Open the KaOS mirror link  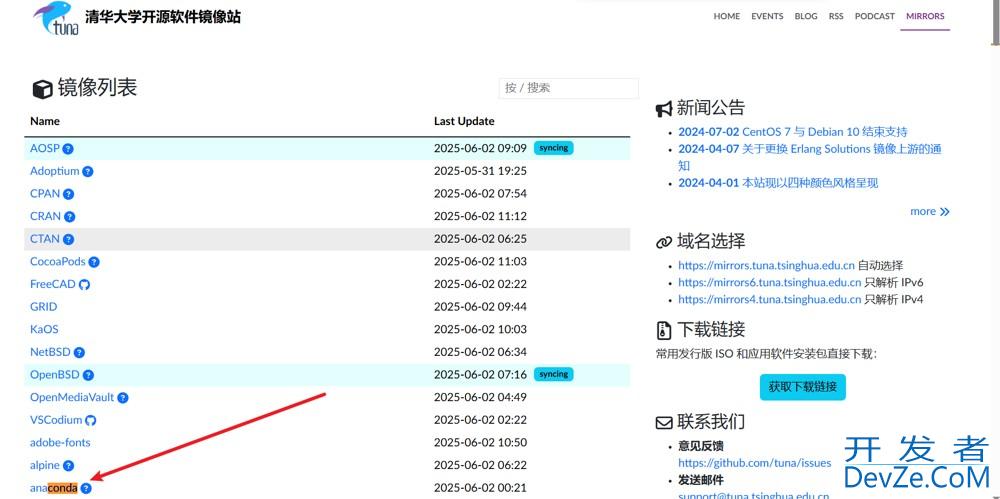[x=44, y=329]
